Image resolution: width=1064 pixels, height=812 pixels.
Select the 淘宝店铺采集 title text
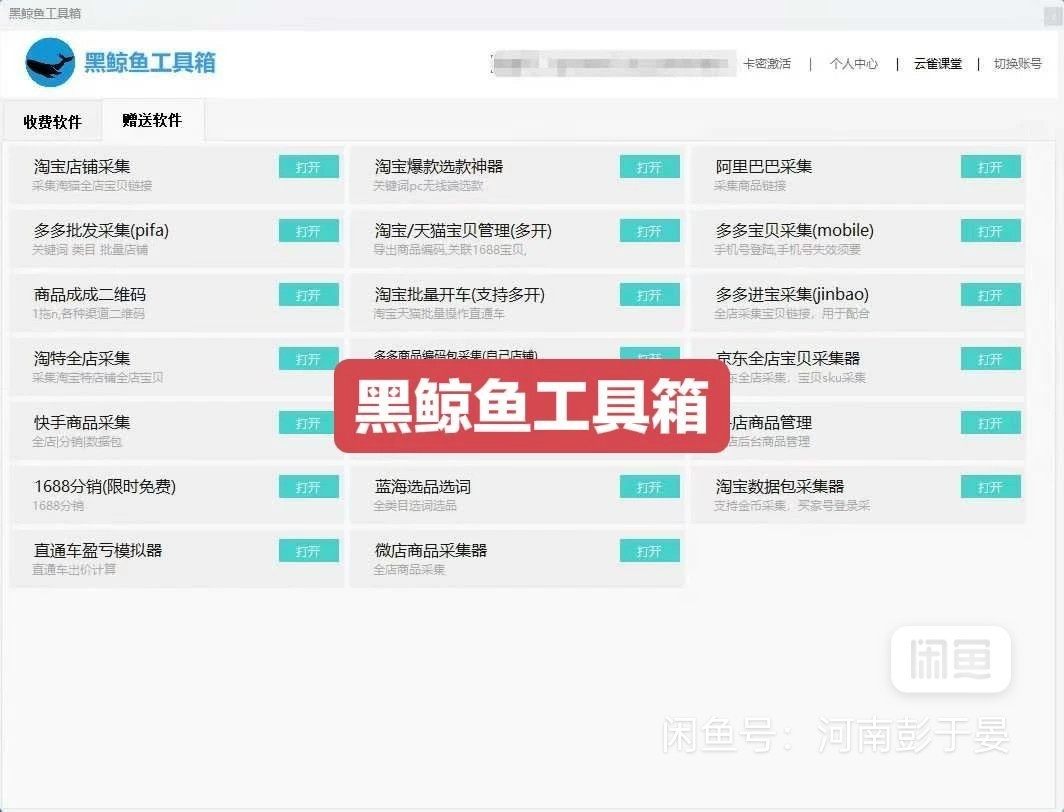click(81, 167)
